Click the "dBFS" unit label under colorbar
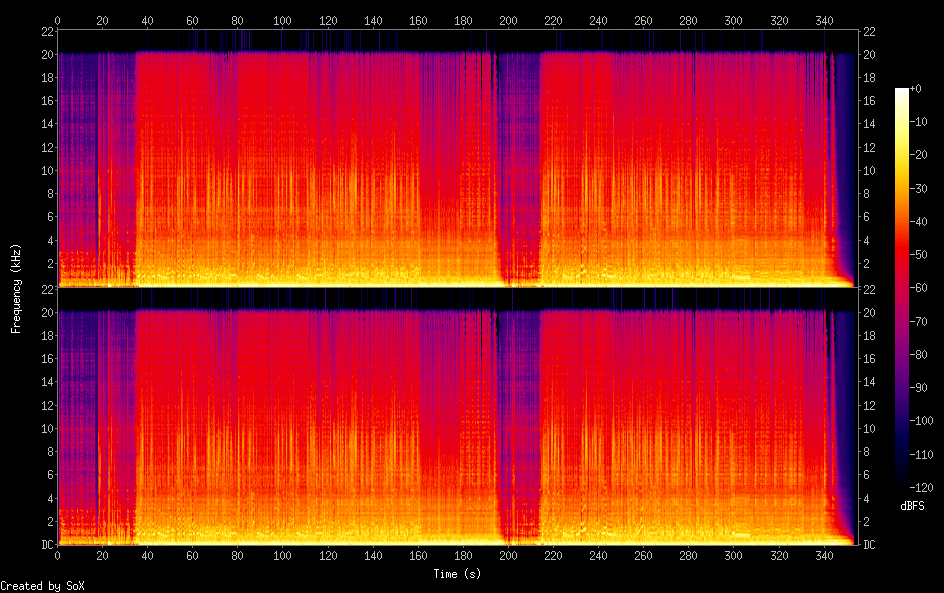 tap(912, 506)
